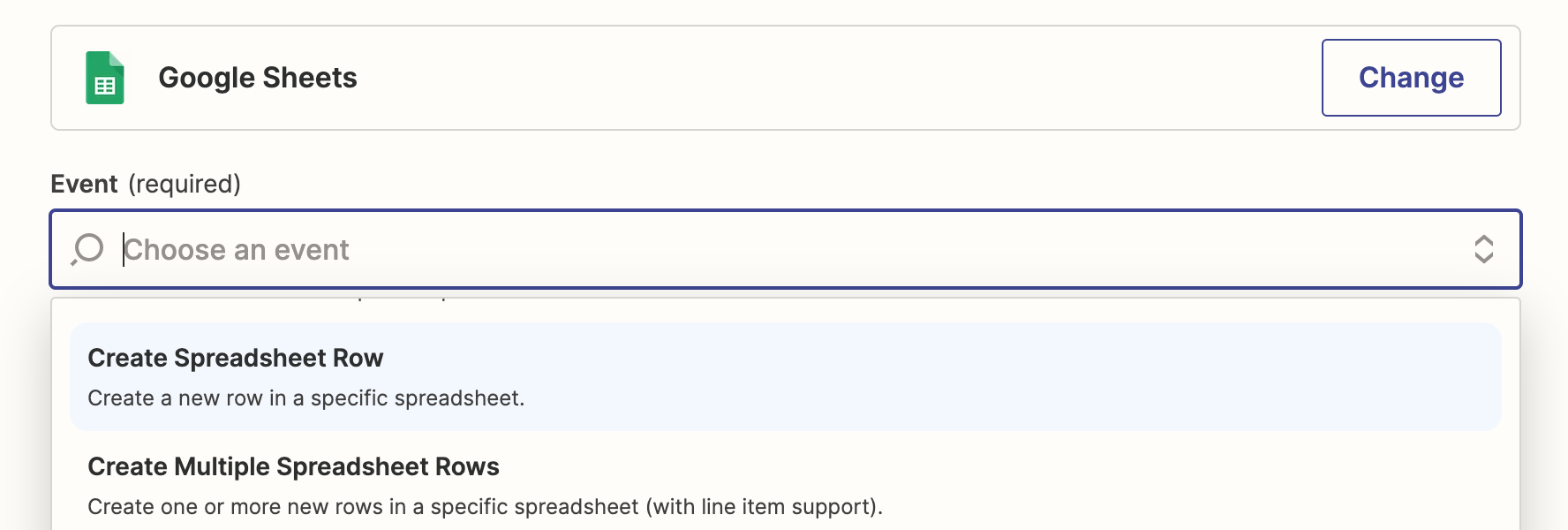Click the word 'required' beside Event
This screenshot has height=530, width=1568.
pos(185,184)
